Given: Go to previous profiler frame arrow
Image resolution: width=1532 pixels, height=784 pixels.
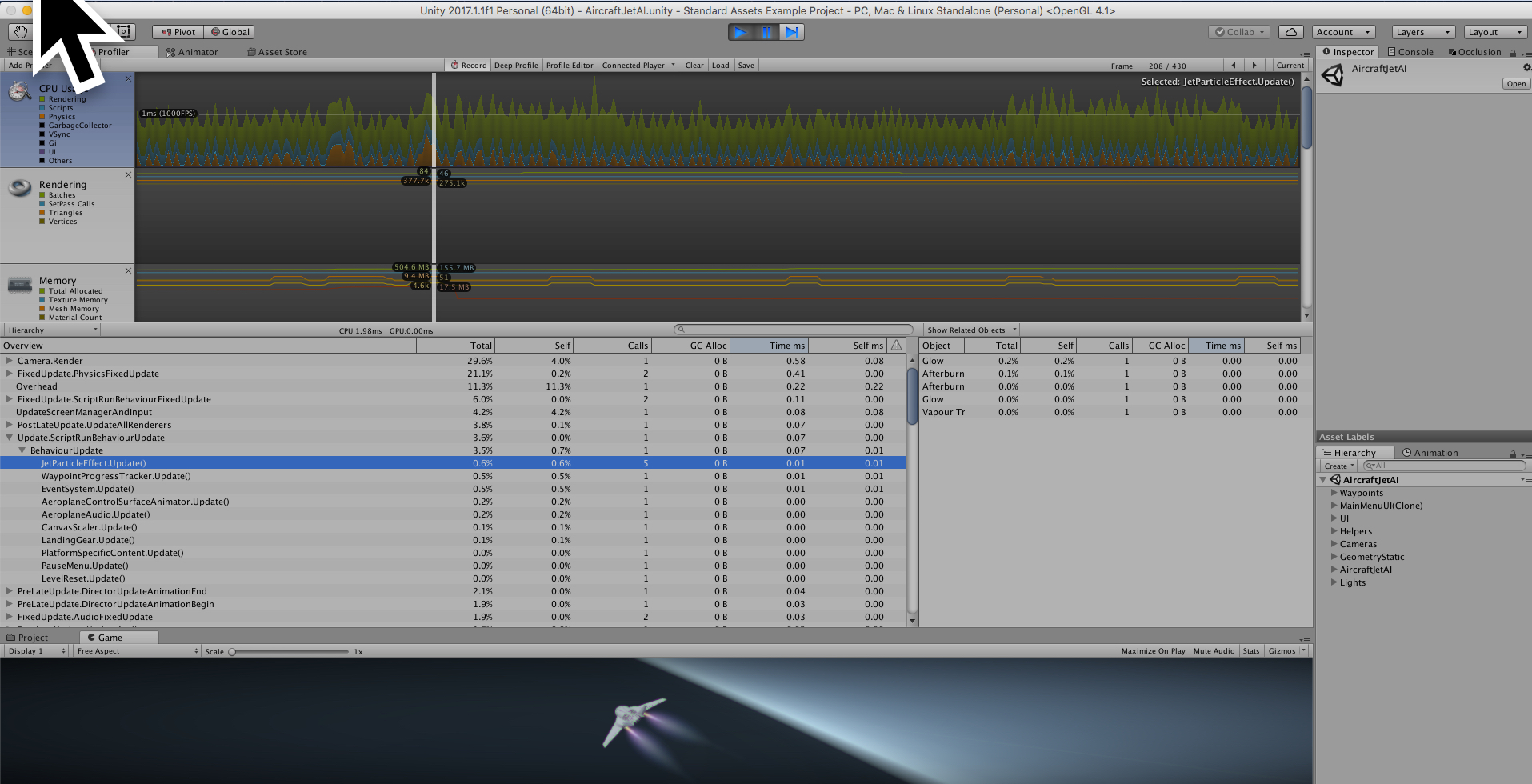Looking at the screenshot, I should point(1234,66).
